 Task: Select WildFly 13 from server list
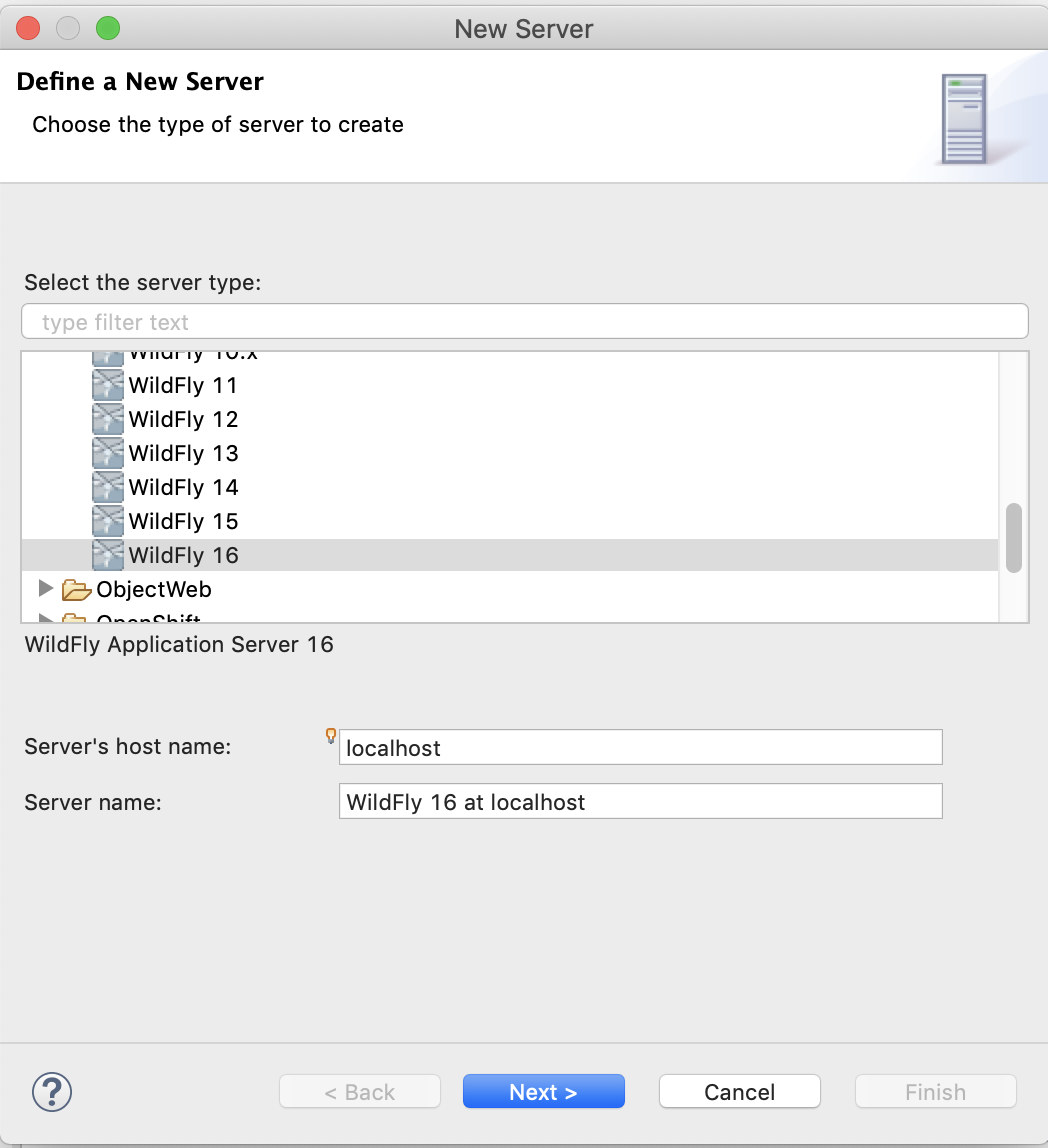pyautogui.click(x=184, y=453)
